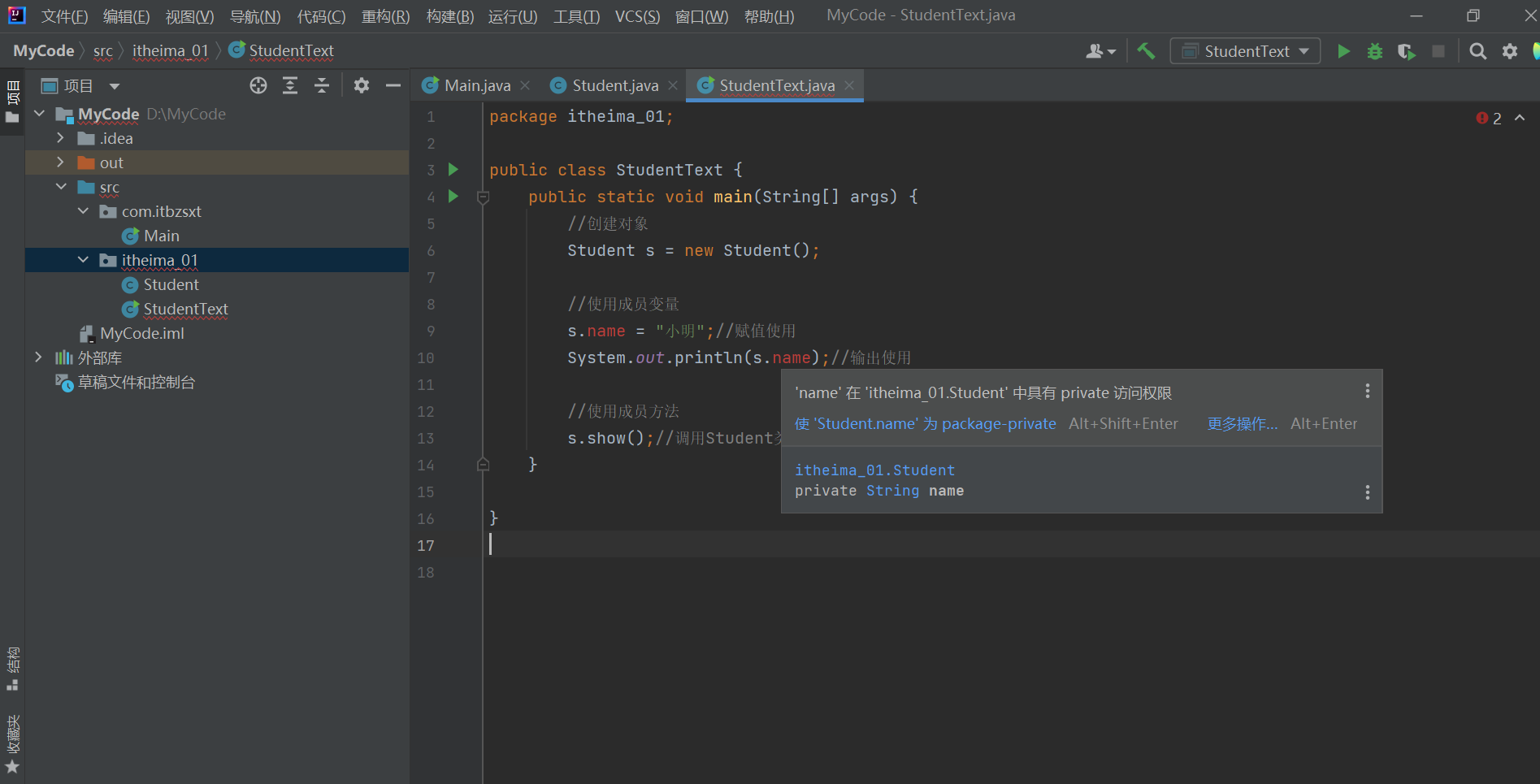Run StudentText with the green play button
The image size is (1540, 784).
[1343, 51]
